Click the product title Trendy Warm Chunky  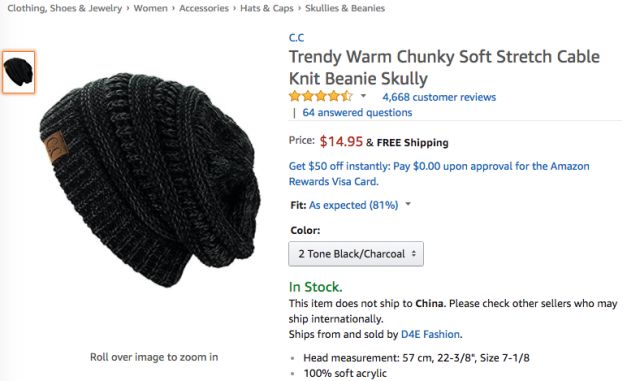point(444,67)
